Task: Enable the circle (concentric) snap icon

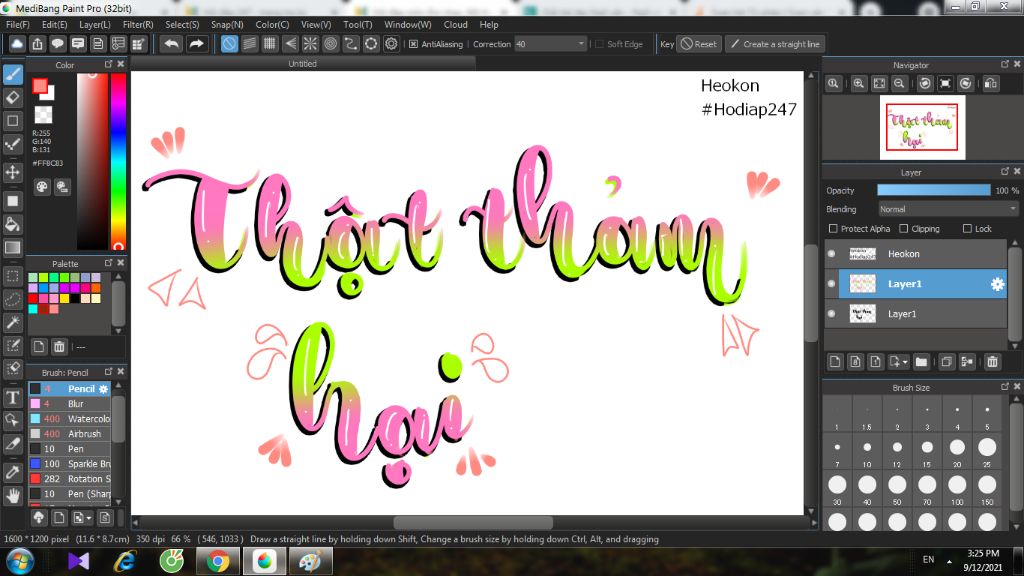Action: tap(330, 44)
